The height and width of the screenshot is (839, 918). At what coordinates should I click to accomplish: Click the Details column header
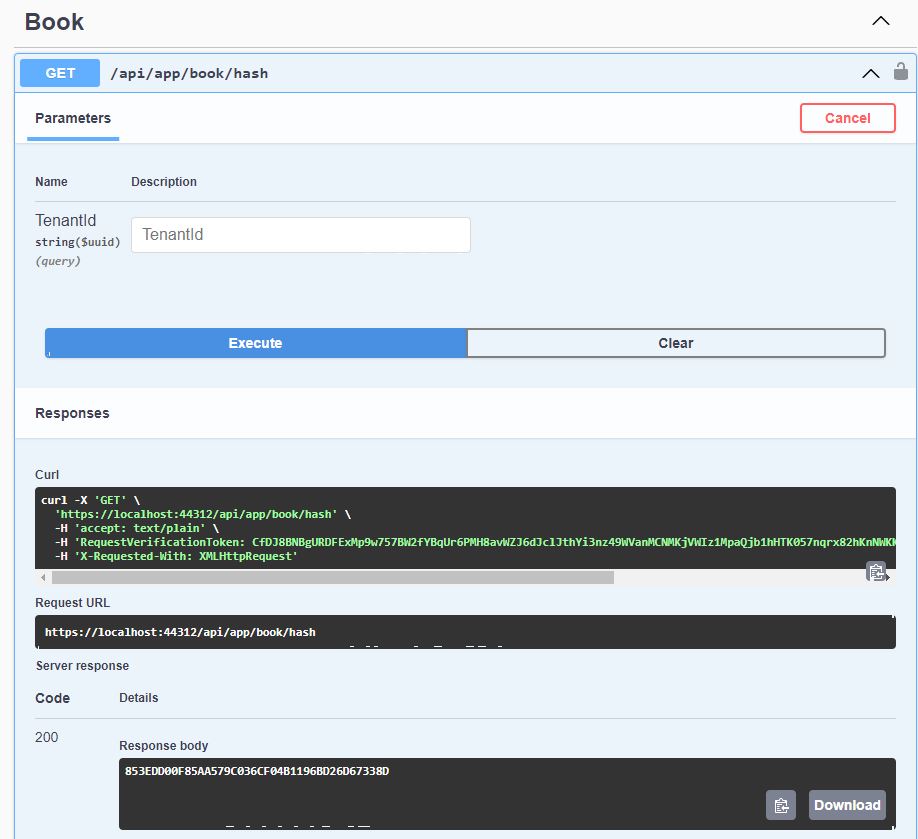139,698
